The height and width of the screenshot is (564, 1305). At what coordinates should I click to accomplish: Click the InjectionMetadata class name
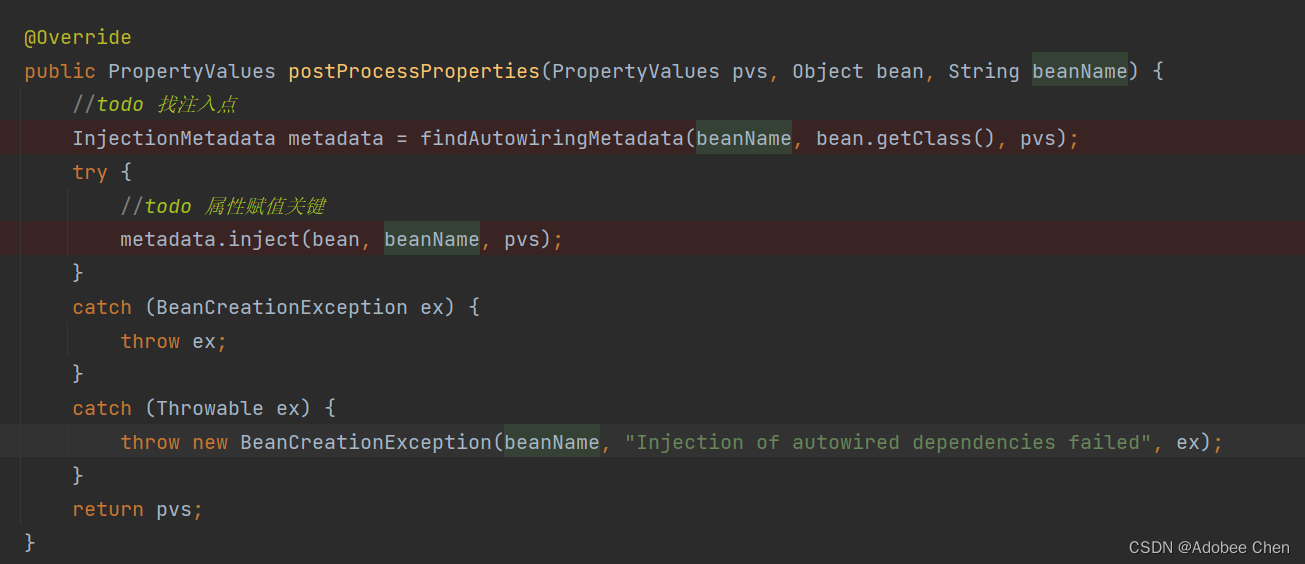pyautogui.click(x=173, y=139)
